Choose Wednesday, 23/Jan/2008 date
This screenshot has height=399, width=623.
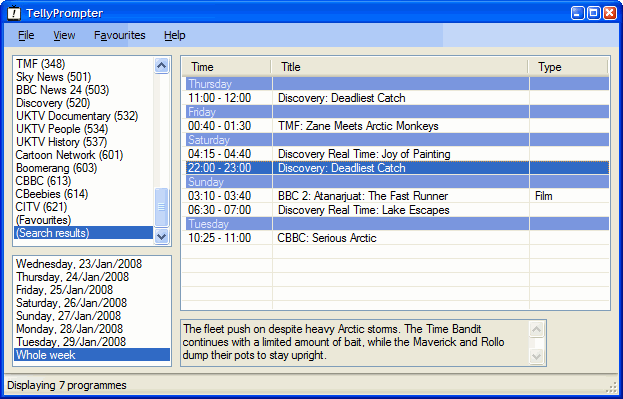[x=92, y=264]
